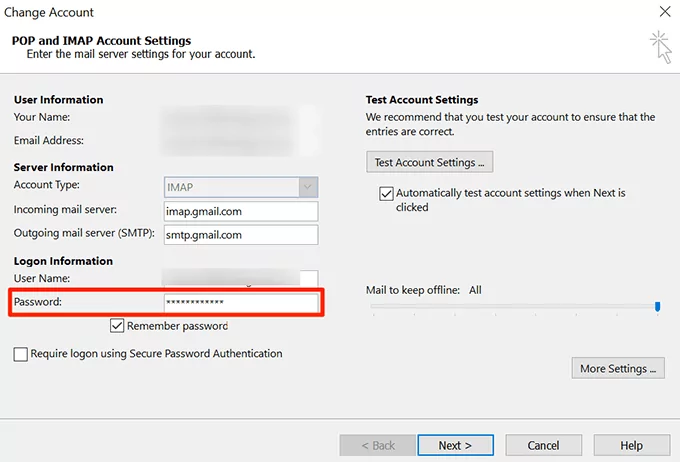680x462 pixels.
Task: Click into the User Name field
Action: (x=241, y=278)
